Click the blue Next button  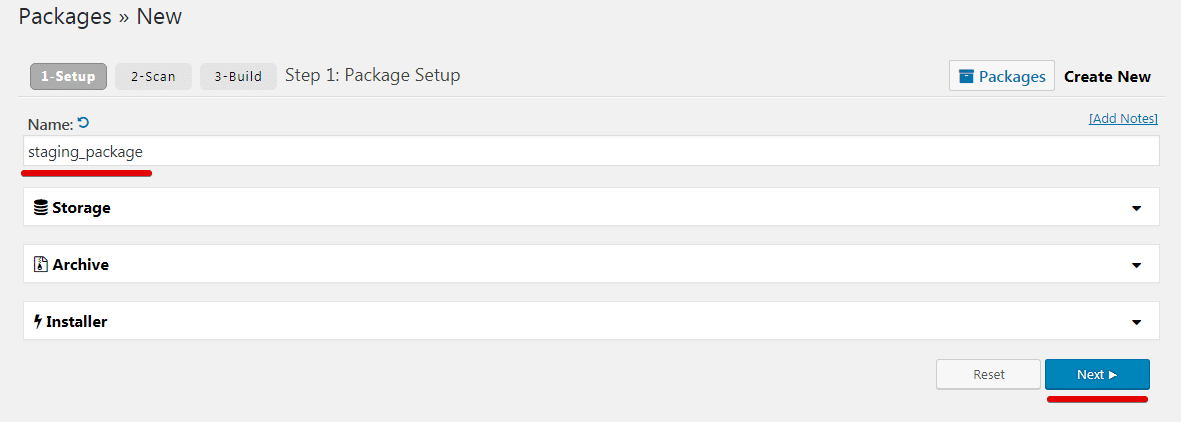coord(1097,375)
